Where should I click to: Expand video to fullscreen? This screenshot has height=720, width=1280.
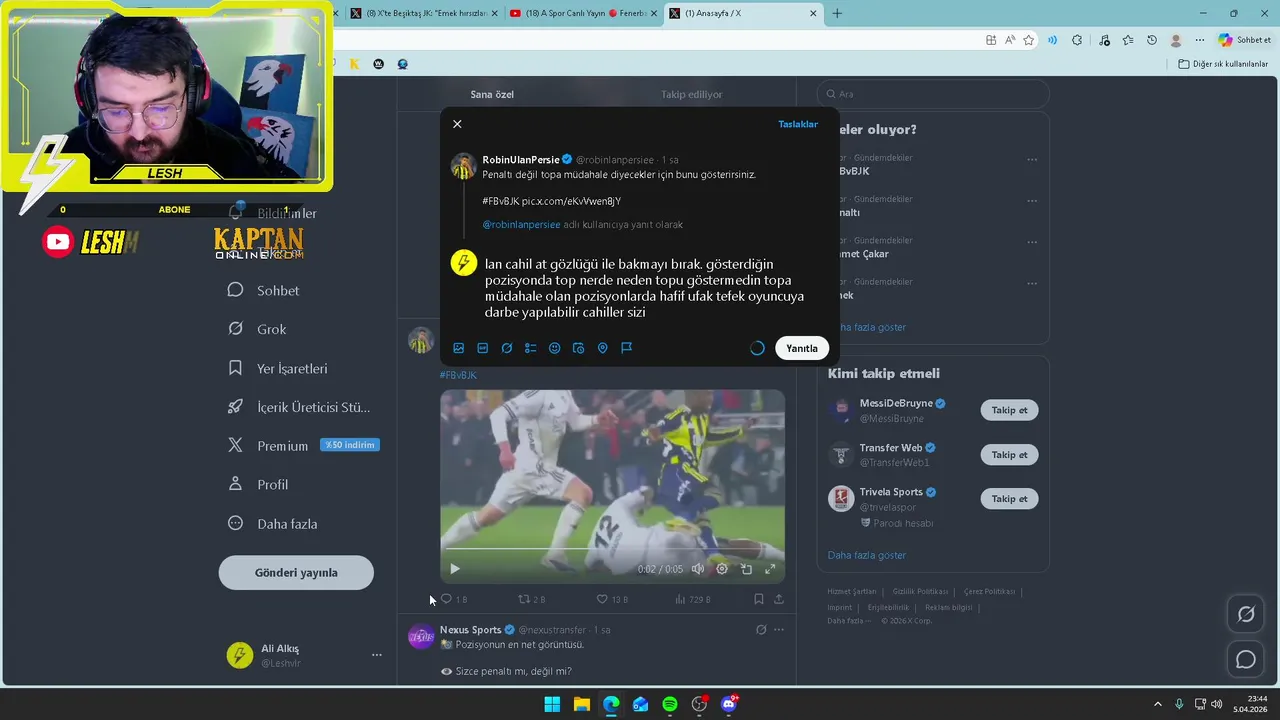tap(770, 569)
